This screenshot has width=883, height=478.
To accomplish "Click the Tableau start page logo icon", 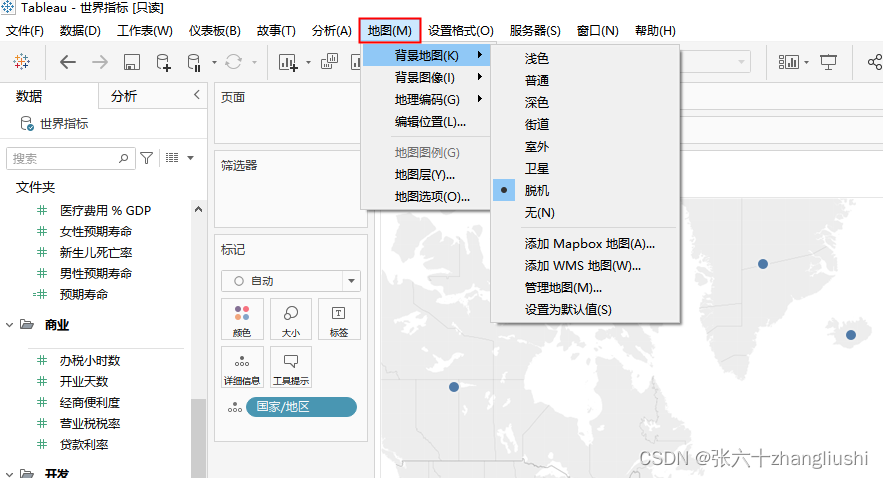I will point(21,61).
